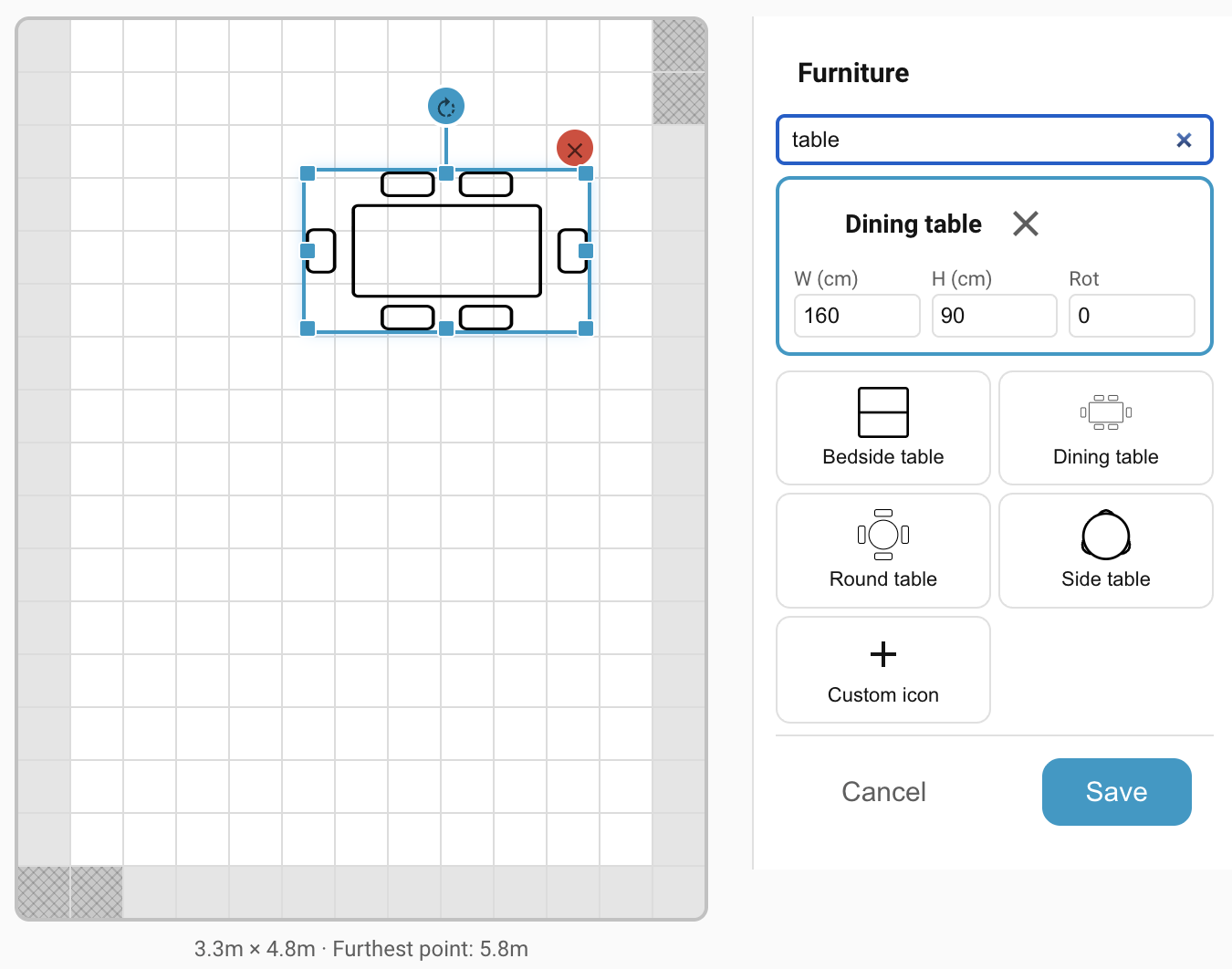The width and height of the screenshot is (1232, 969).
Task: Click the rotate handle above the dining table
Action: pos(446,107)
